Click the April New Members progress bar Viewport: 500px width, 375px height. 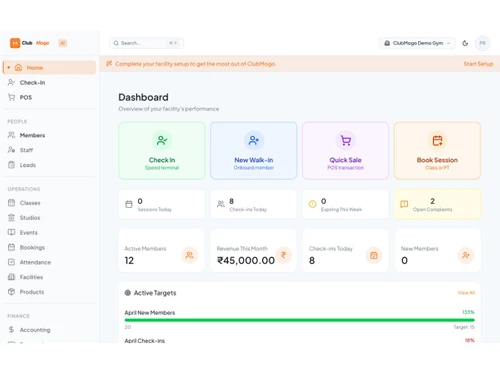[x=299, y=320]
